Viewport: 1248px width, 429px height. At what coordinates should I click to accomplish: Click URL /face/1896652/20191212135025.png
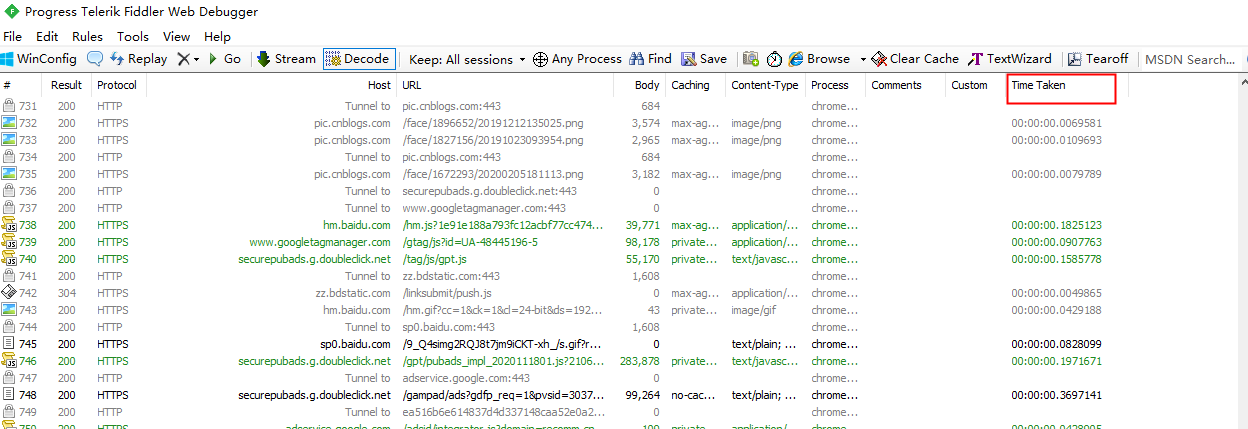(493, 123)
